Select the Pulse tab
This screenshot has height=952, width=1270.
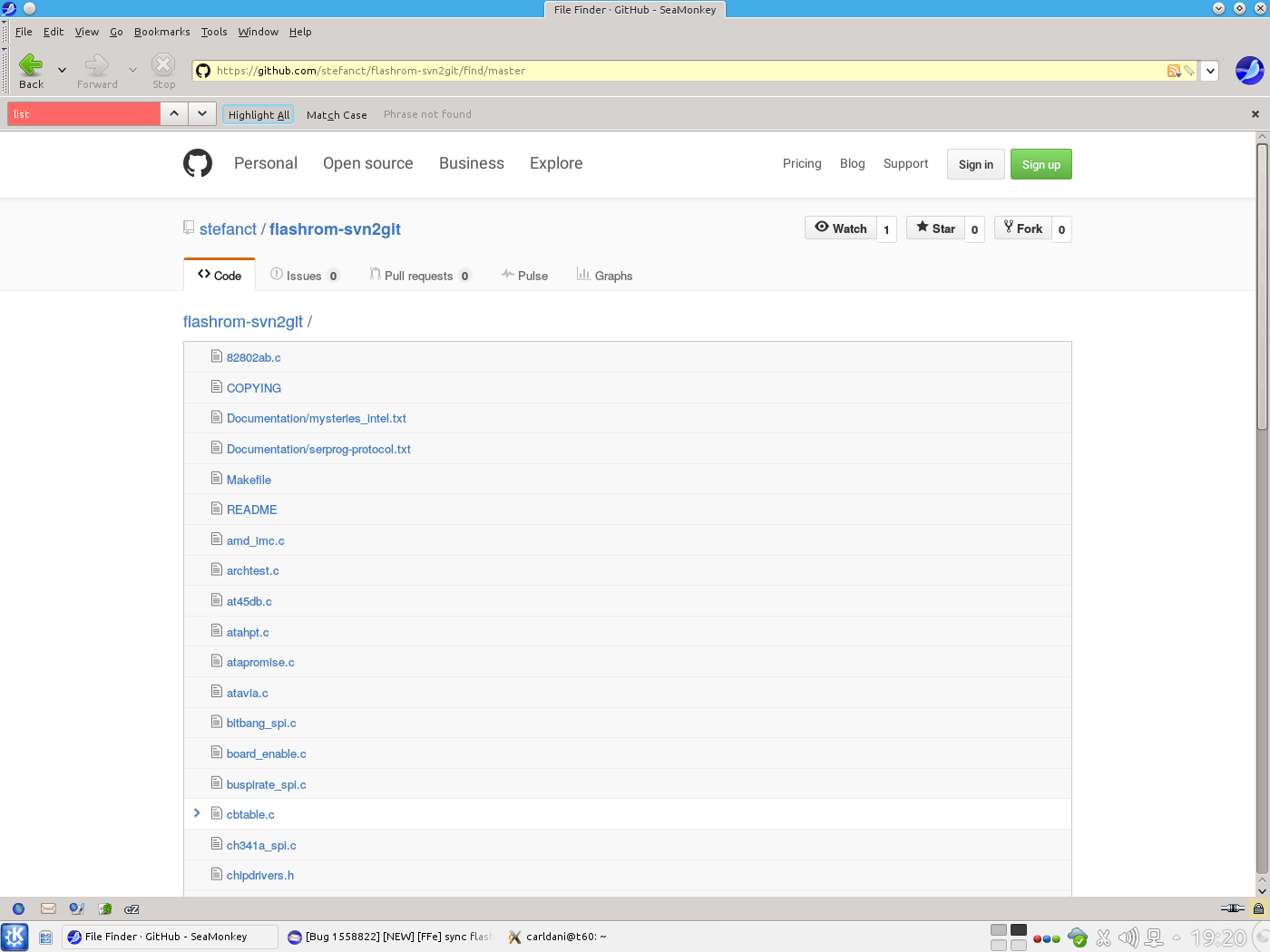coord(525,276)
